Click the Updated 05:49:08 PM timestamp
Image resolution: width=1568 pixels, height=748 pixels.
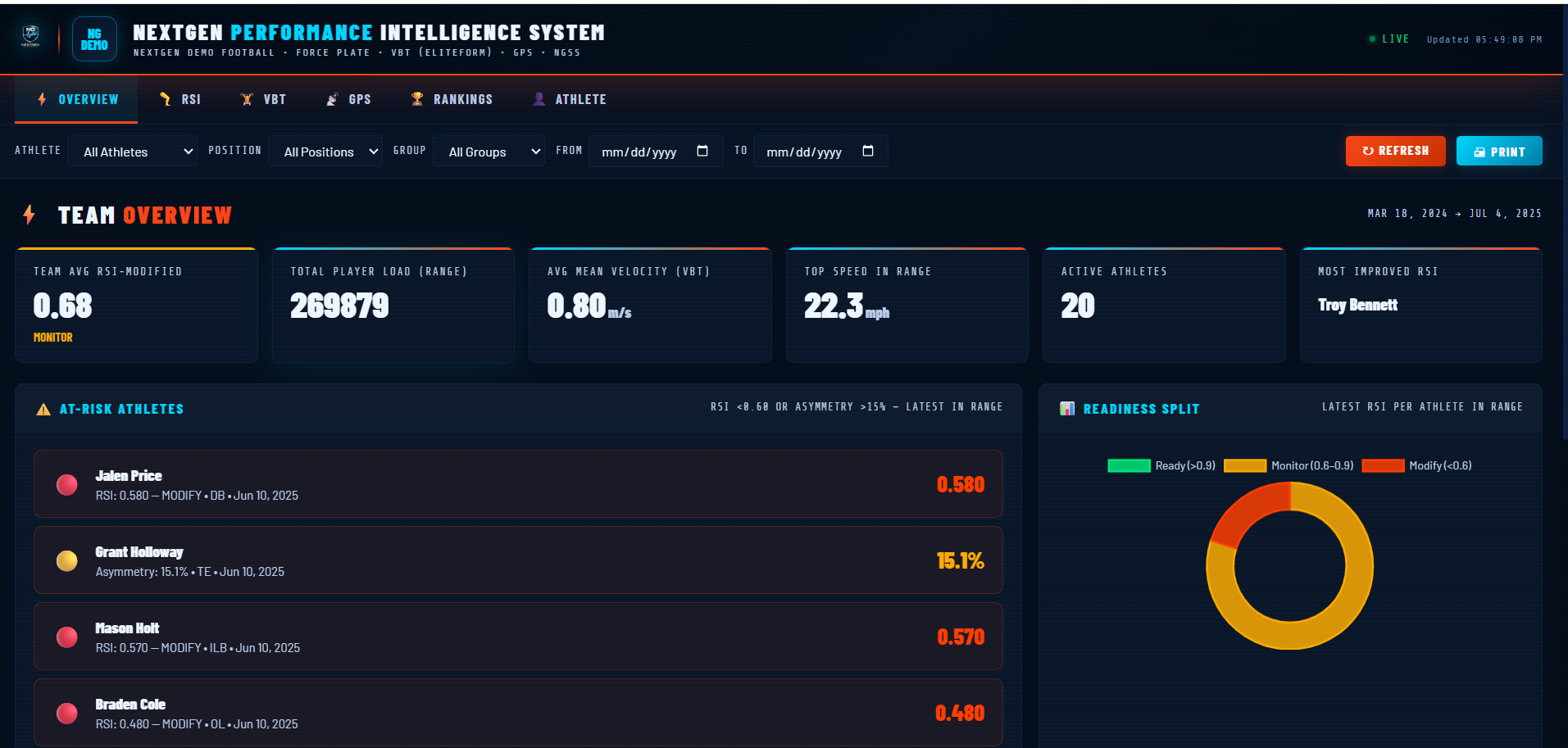1484,39
